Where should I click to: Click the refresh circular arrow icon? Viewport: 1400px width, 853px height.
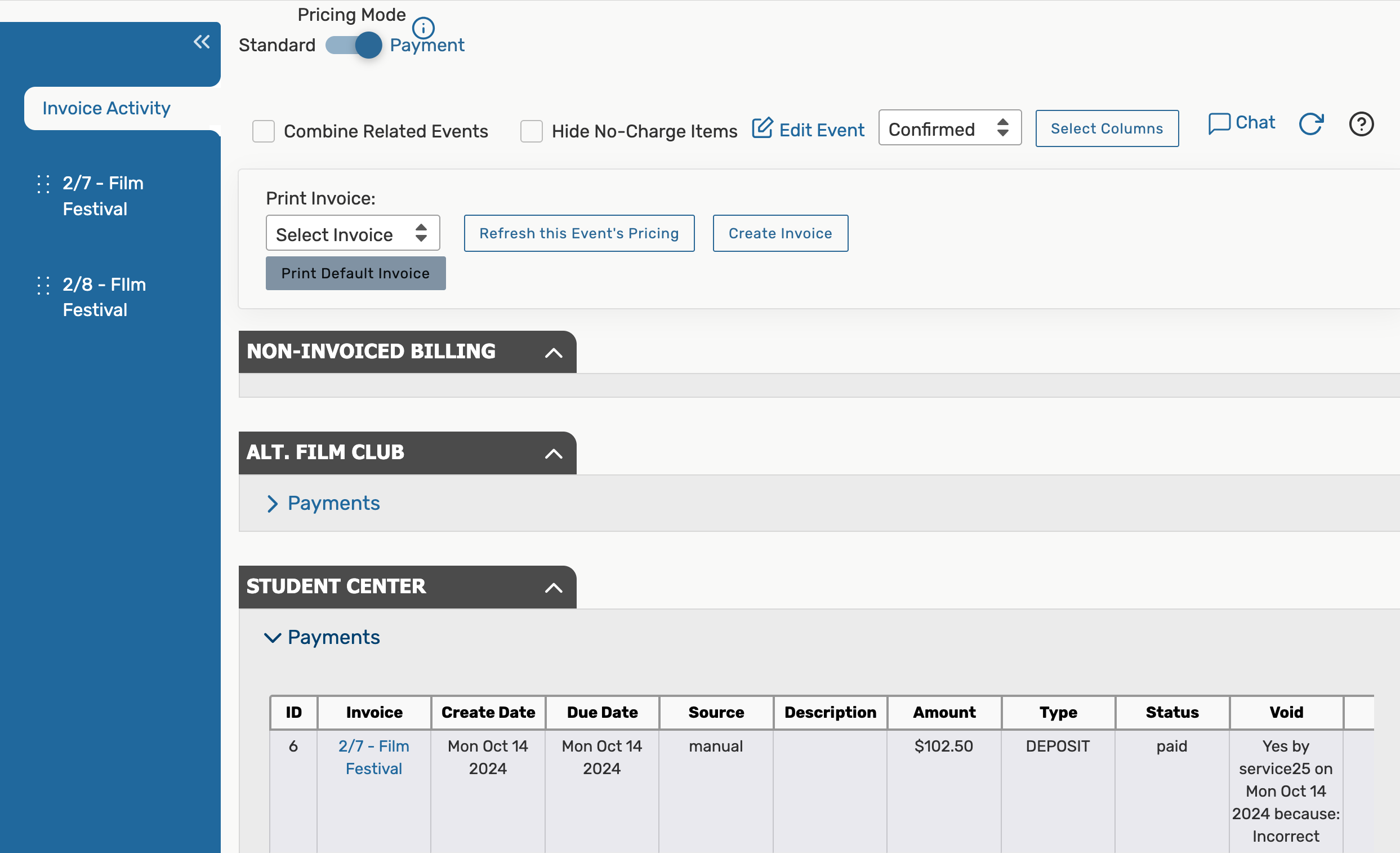[1311, 124]
